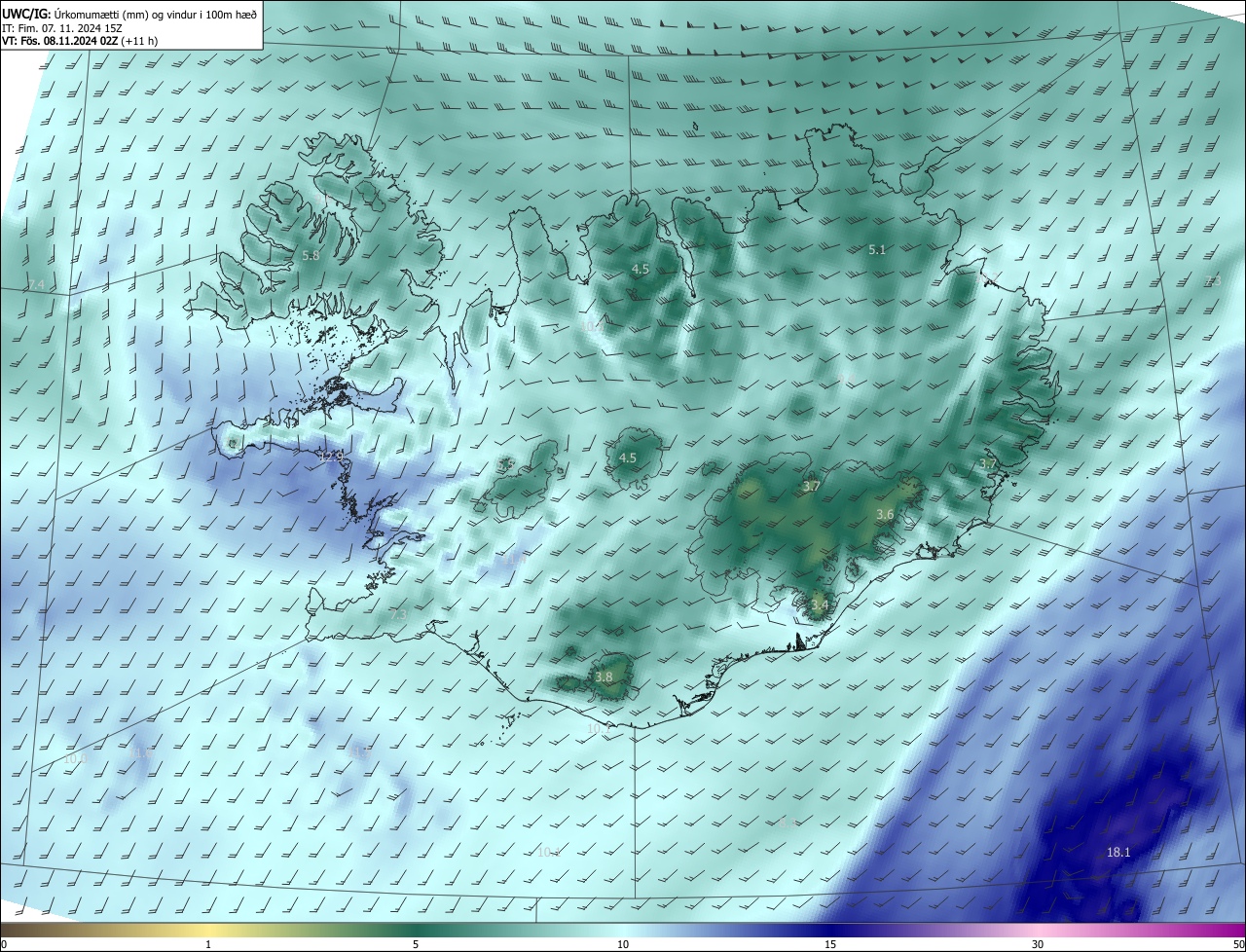Click the 5.1 precipitable water value
The image size is (1246, 952).
877,249
